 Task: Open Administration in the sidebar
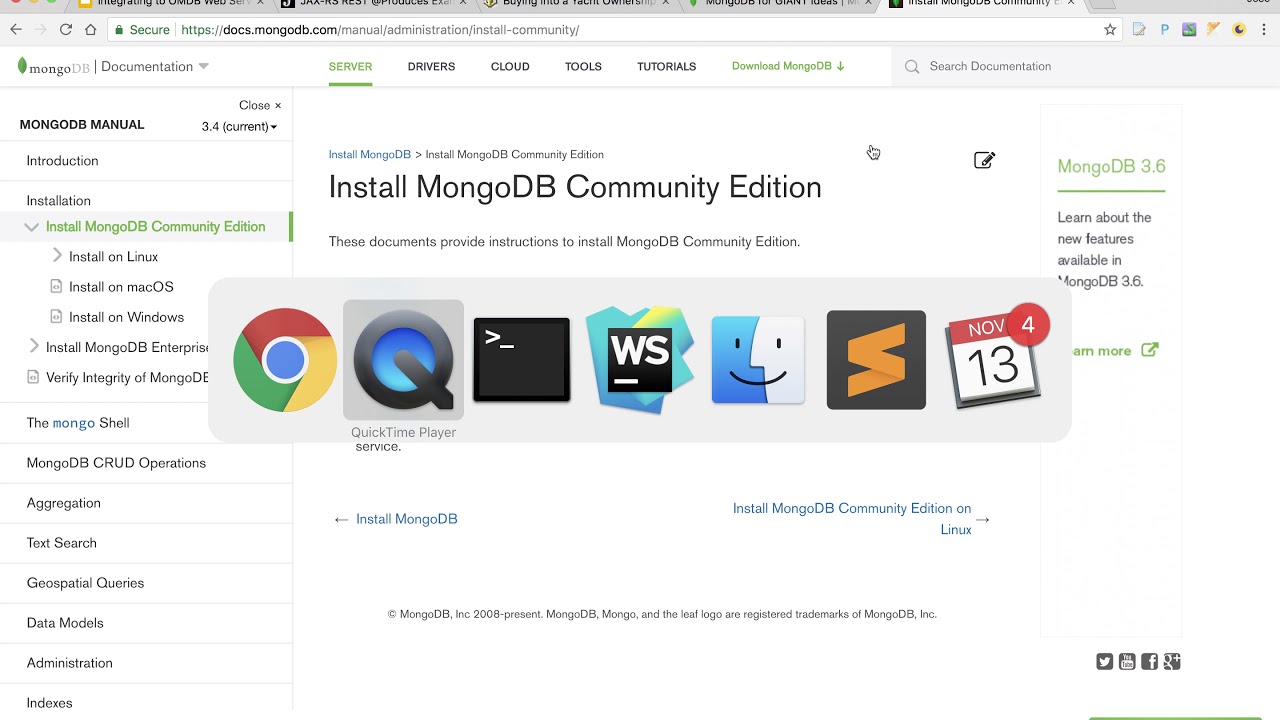pos(69,663)
